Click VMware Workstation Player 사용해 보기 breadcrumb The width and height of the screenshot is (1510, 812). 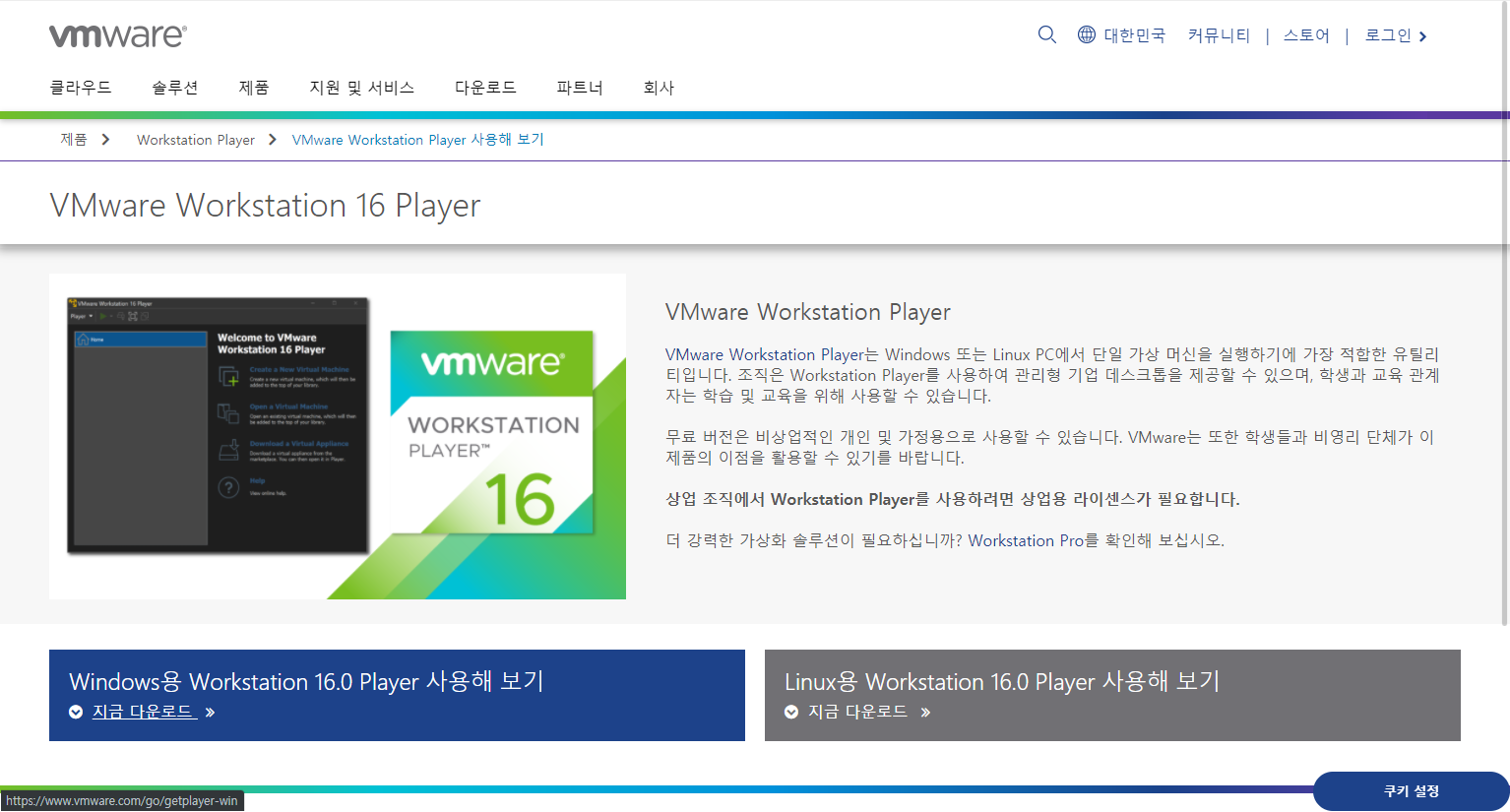(x=418, y=140)
